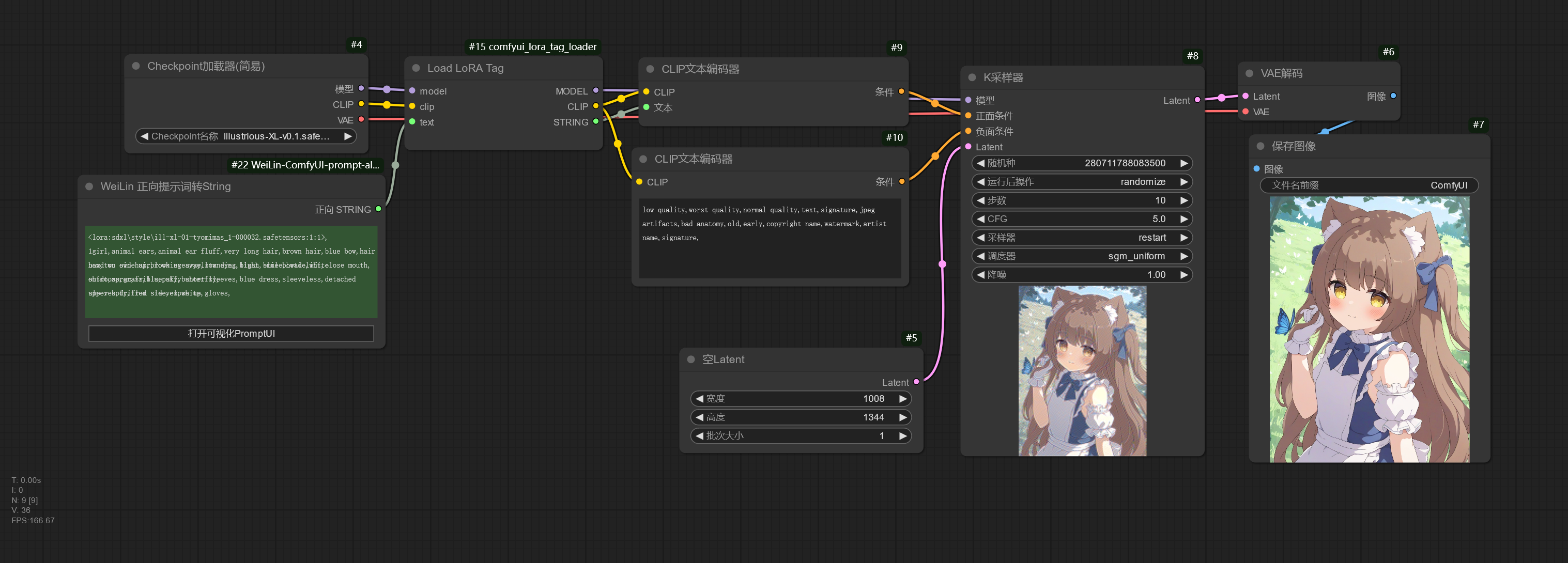The height and width of the screenshot is (563, 1568).
Task: Click the preview image inside K采样器 node
Action: click(1082, 370)
